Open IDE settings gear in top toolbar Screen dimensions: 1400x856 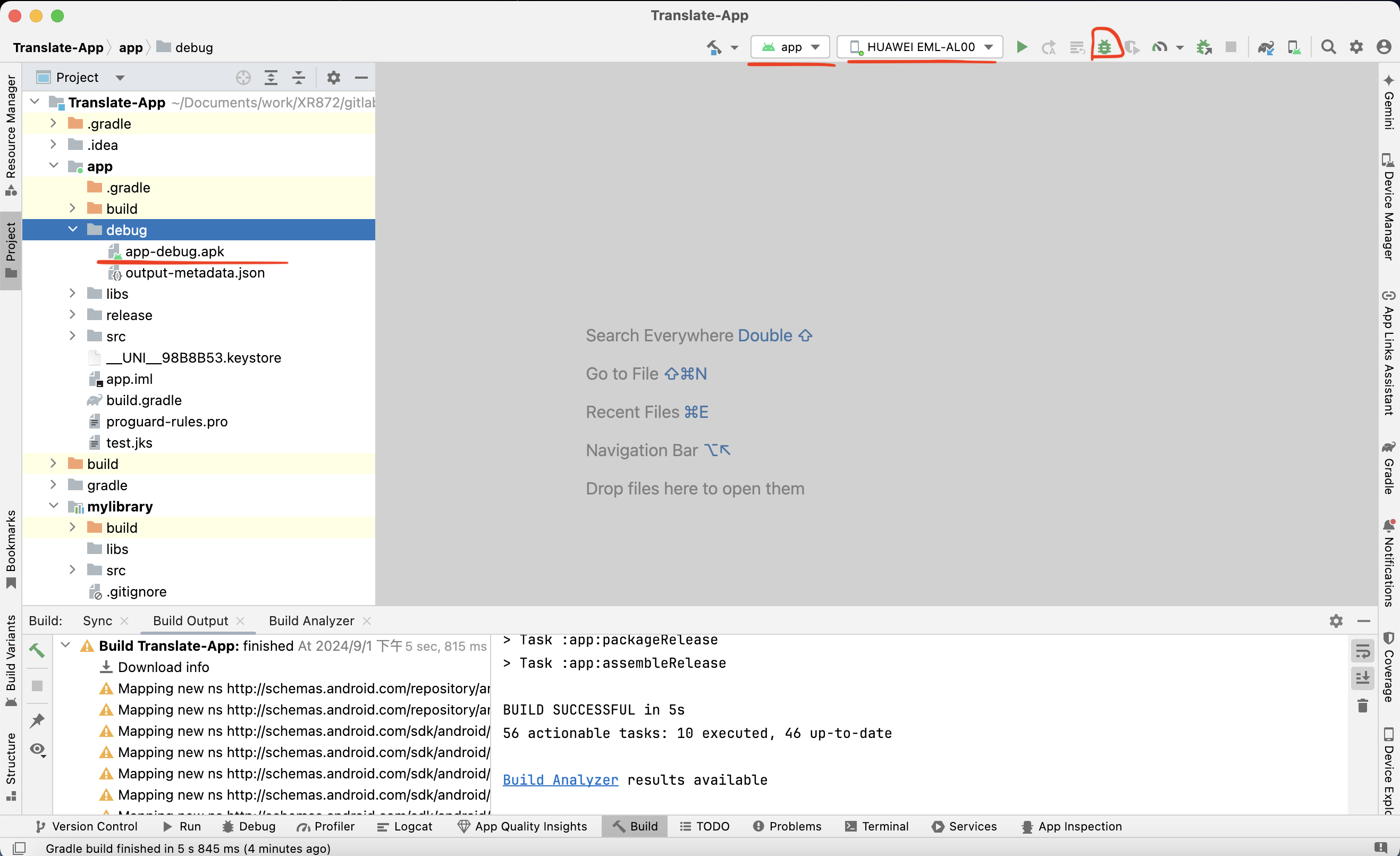pos(1356,47)
